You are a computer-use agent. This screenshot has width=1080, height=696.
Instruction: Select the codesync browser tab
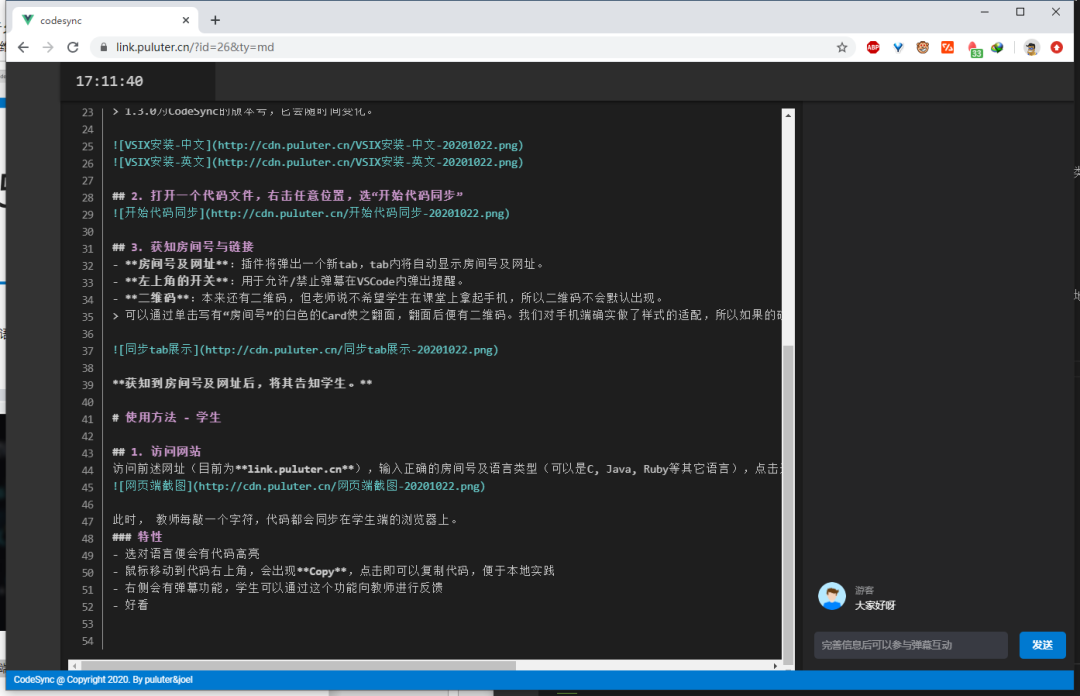(x=106, y=21)
